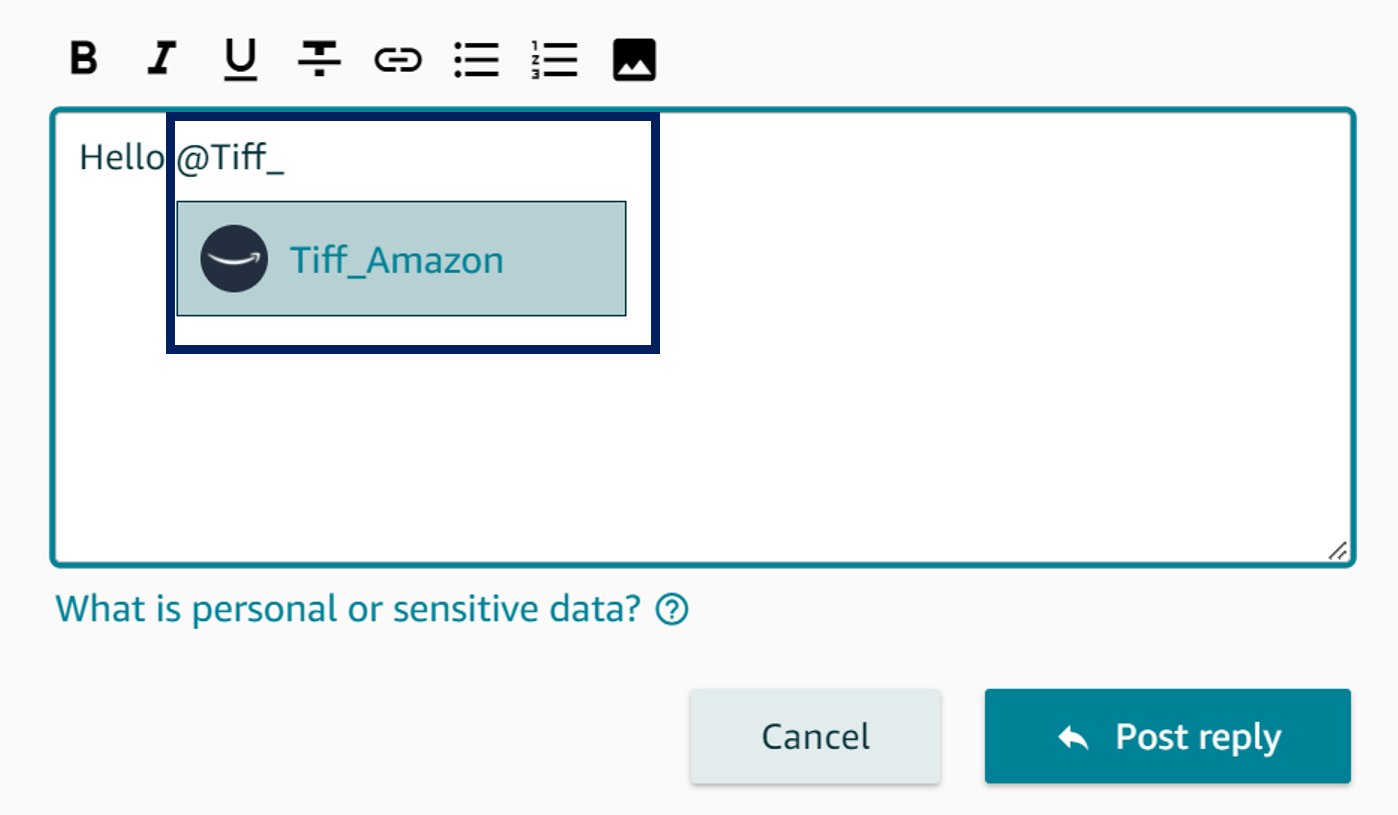Cancel the reply
The image size is (1398, 815).
click(x=815, y=736)
